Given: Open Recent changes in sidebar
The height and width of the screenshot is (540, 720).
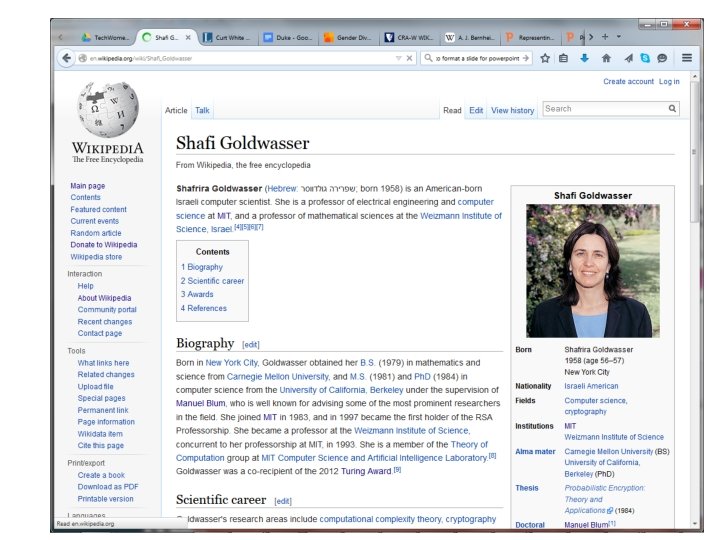Looking at the screenshot, I should click(x=105, y=321).
